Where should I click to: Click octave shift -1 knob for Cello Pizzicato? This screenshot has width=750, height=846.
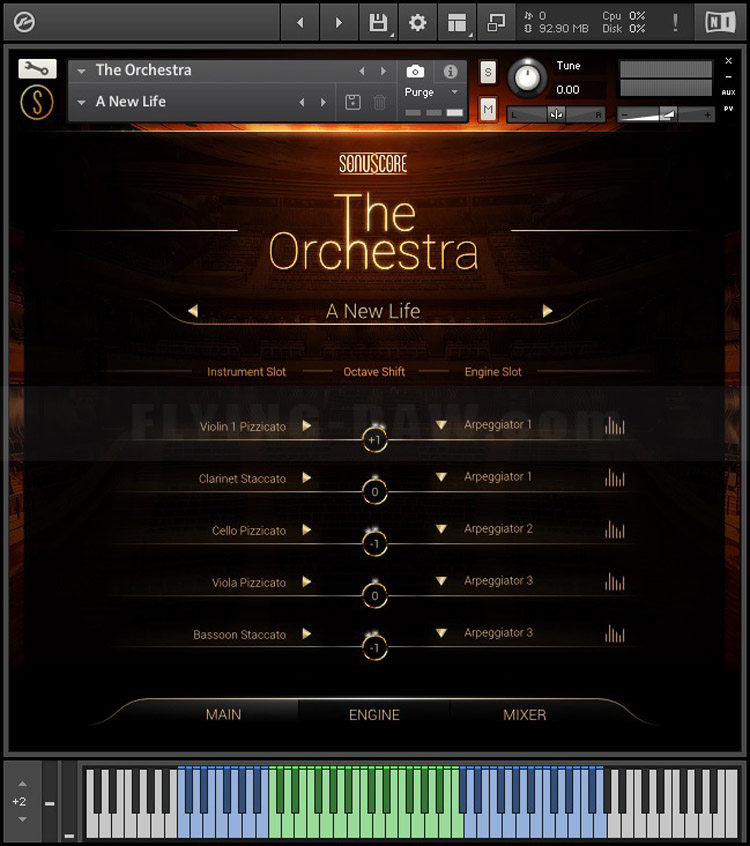pyautogui.click(x=374, y=543)
